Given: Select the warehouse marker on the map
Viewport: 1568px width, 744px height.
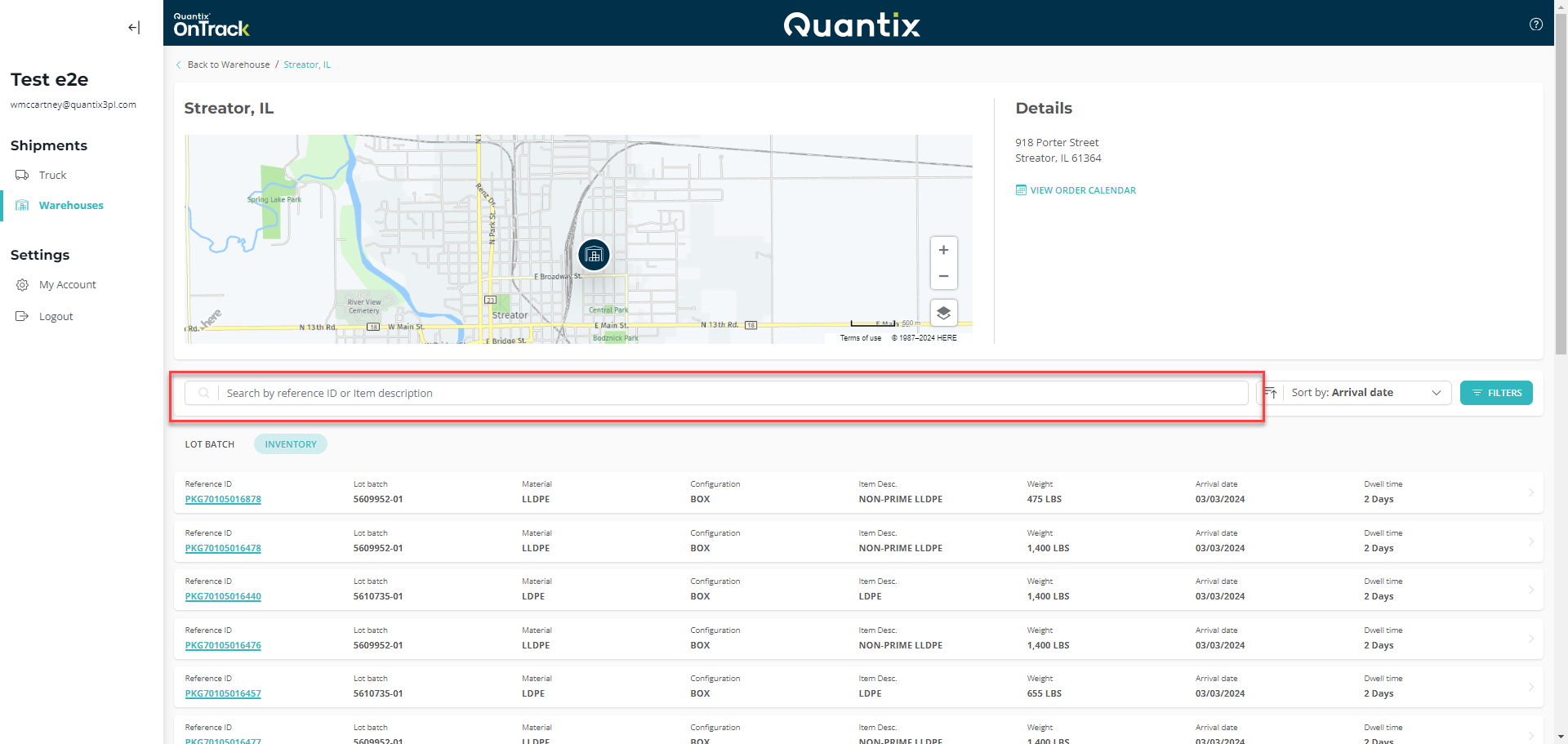Looking at the screenshot, I should tap(594, 254).
